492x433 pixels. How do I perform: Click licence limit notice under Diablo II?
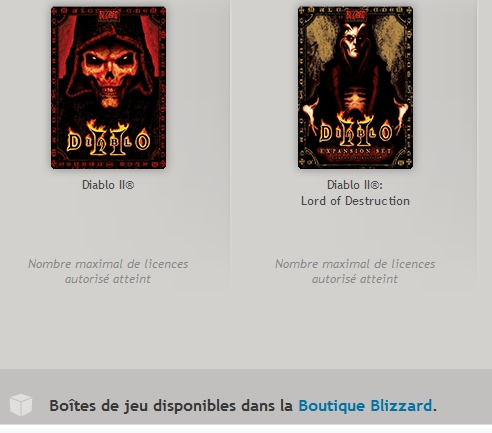click(108, 271)
